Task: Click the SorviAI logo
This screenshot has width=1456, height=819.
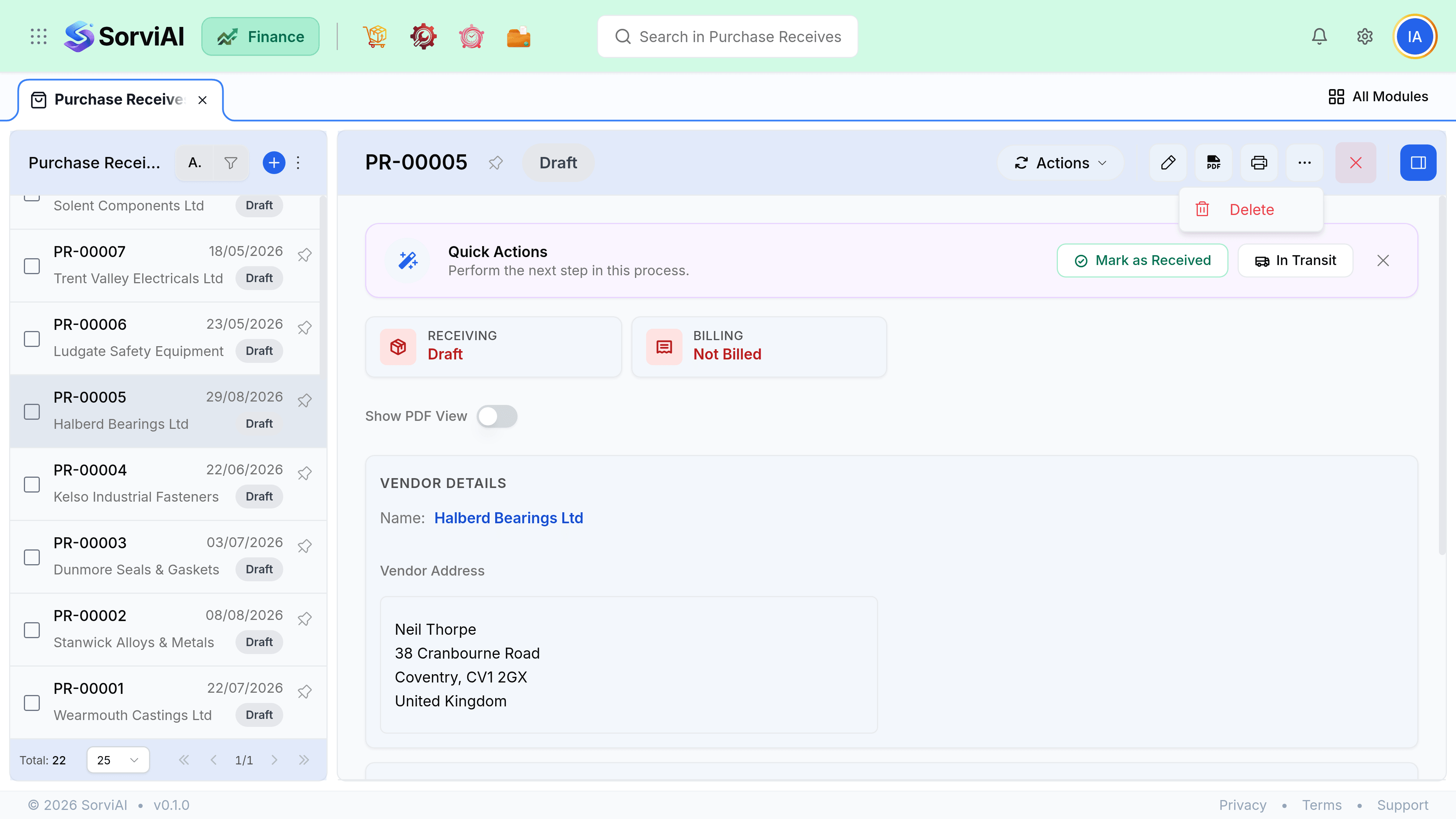Action: tap(124, 37)
